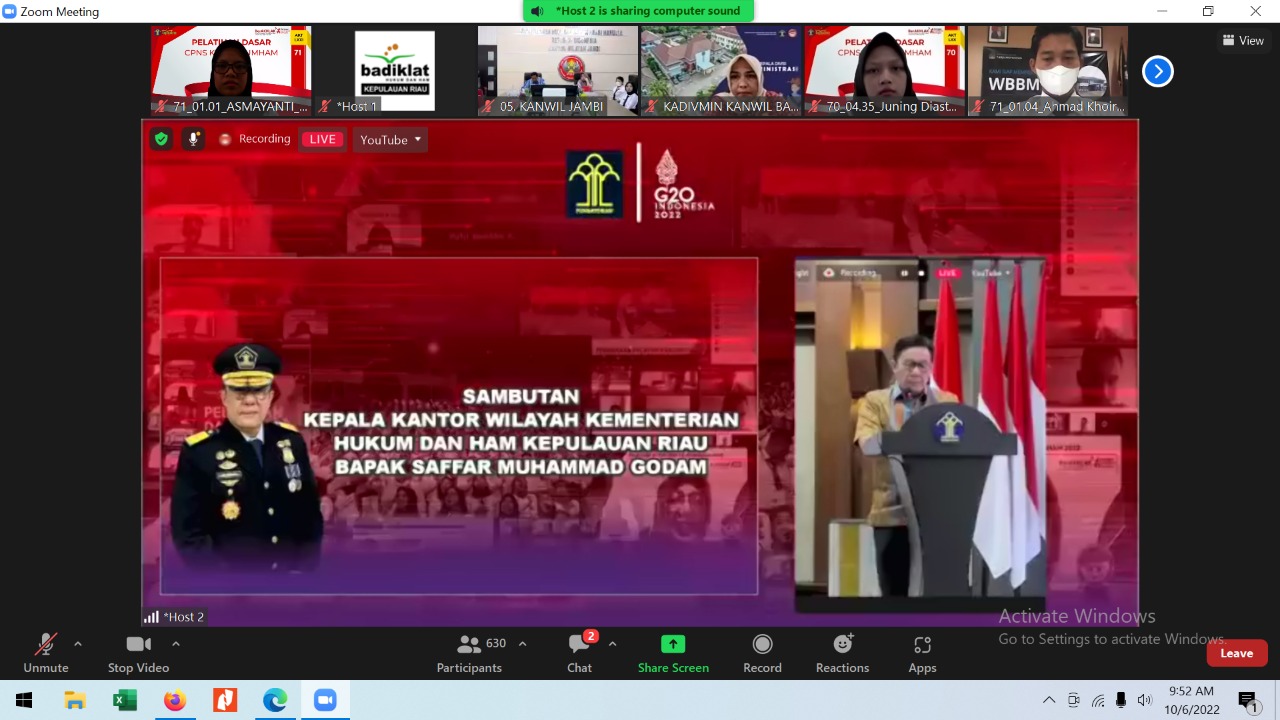
Task: Open File Explorer from taskbar
Action: click(x=75, y=700)
